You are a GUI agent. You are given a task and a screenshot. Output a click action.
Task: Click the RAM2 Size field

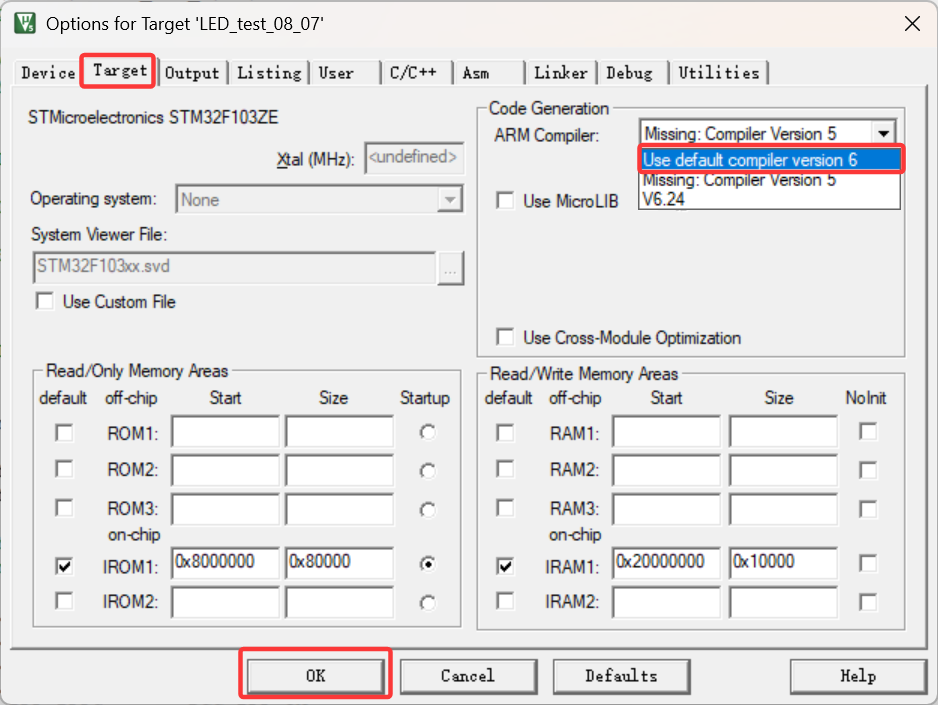coord(783,469)
